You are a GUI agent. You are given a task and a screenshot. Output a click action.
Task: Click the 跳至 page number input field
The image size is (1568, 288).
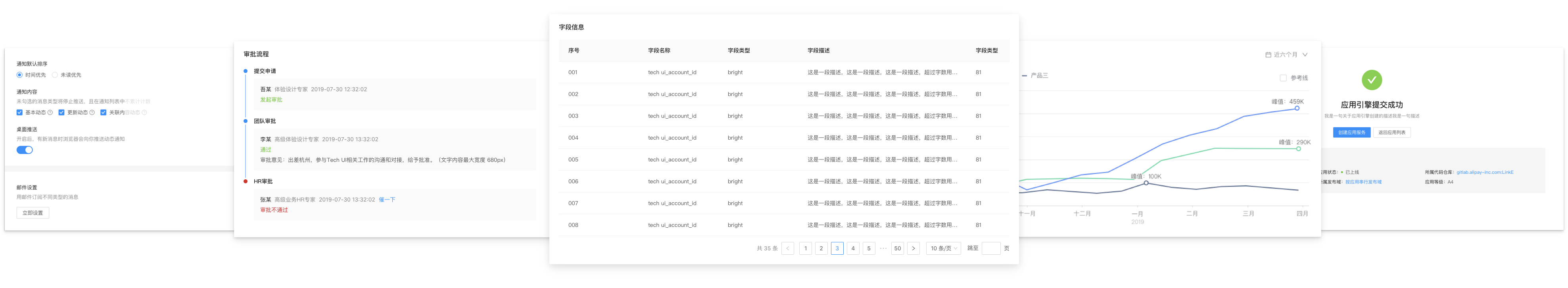coord(991,248)
